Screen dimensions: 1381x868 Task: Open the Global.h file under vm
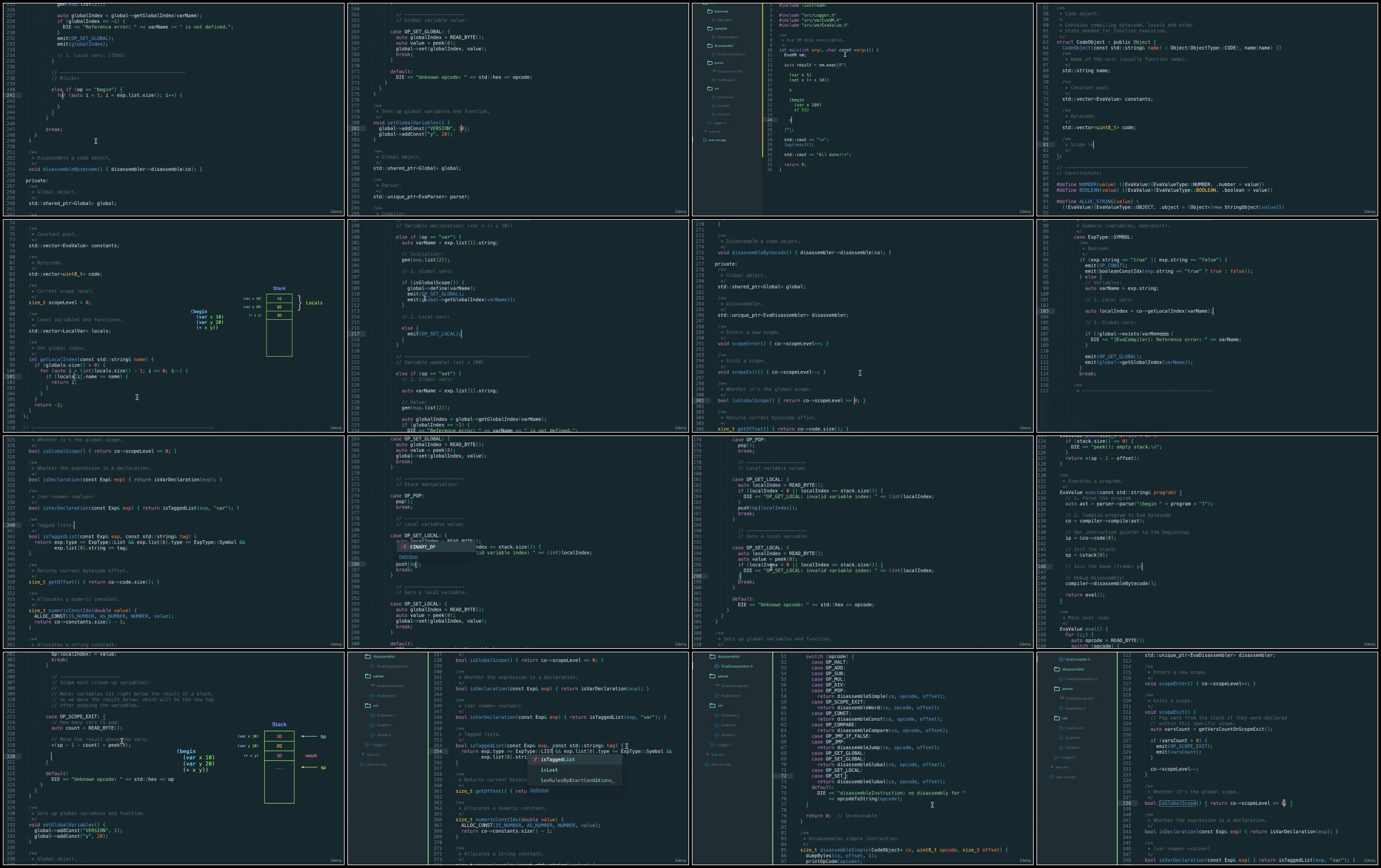[x=724, y=114]
